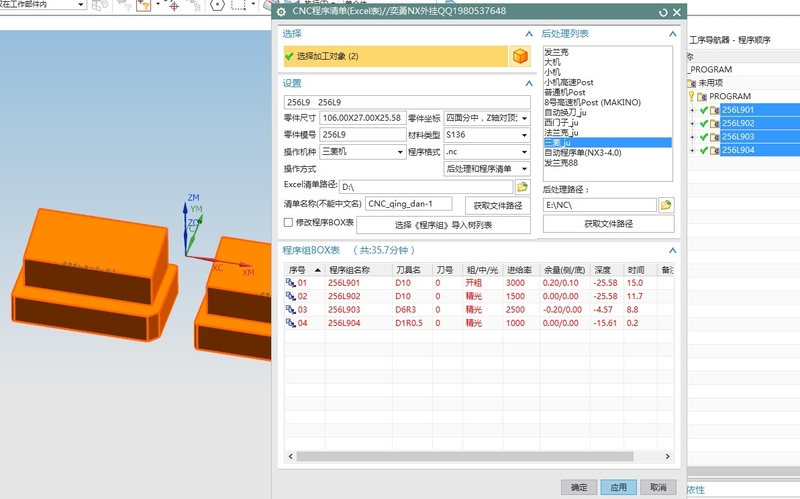
Task: Sort table by 序号 column header
Action: 305,270
